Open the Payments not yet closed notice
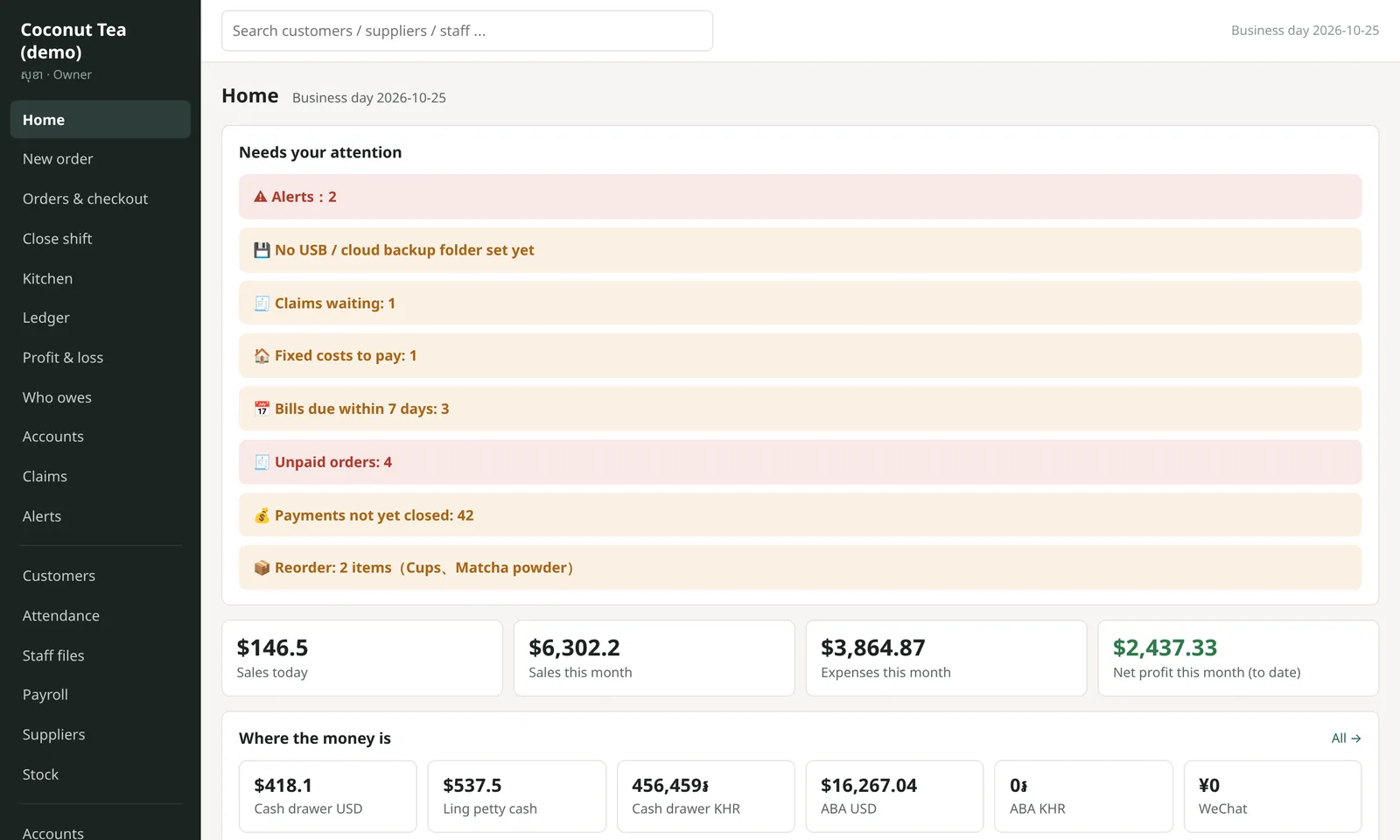Screen dimensions: 1400x840 point(800,515)
